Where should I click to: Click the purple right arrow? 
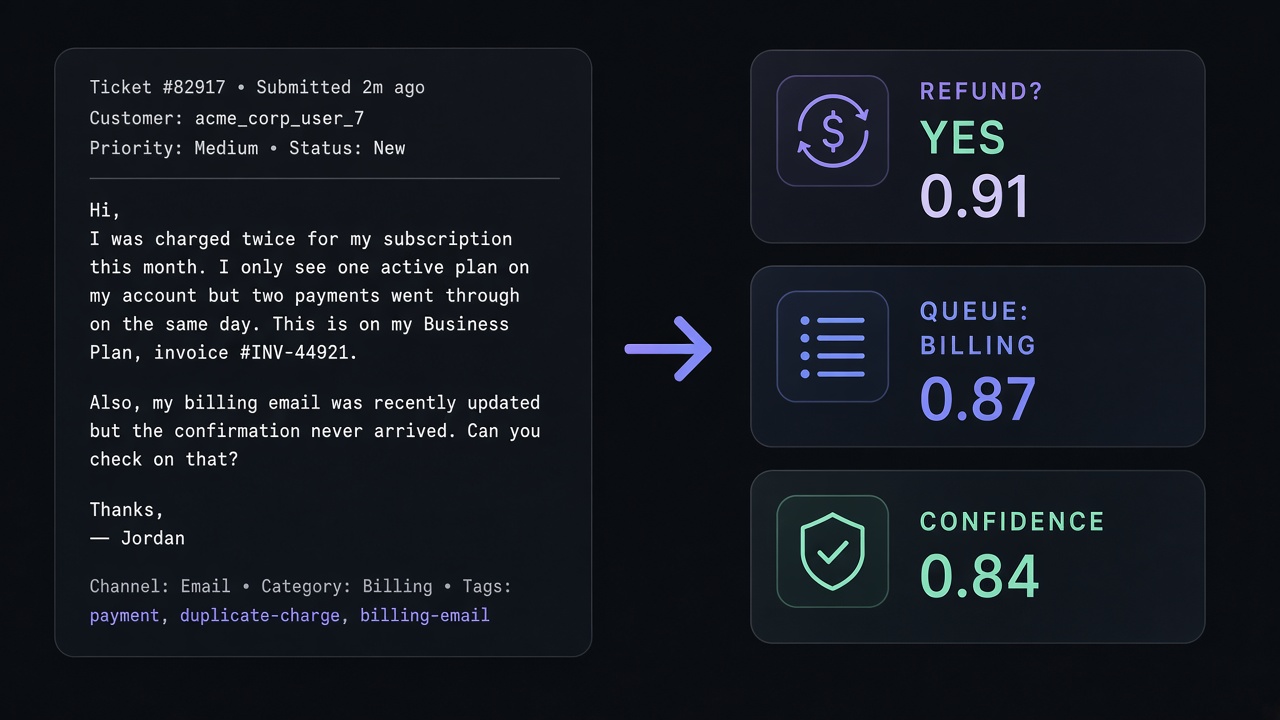point(668,349)
